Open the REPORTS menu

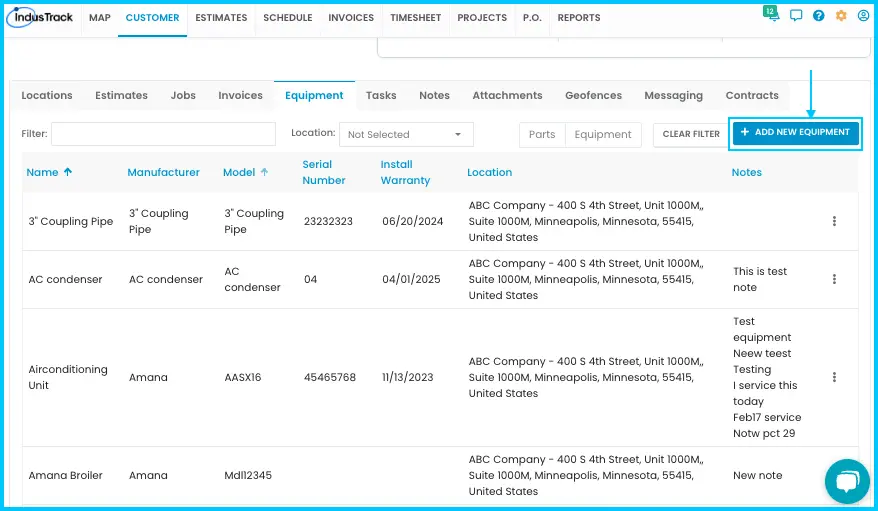pyautogui.click(x=579, y=18)
